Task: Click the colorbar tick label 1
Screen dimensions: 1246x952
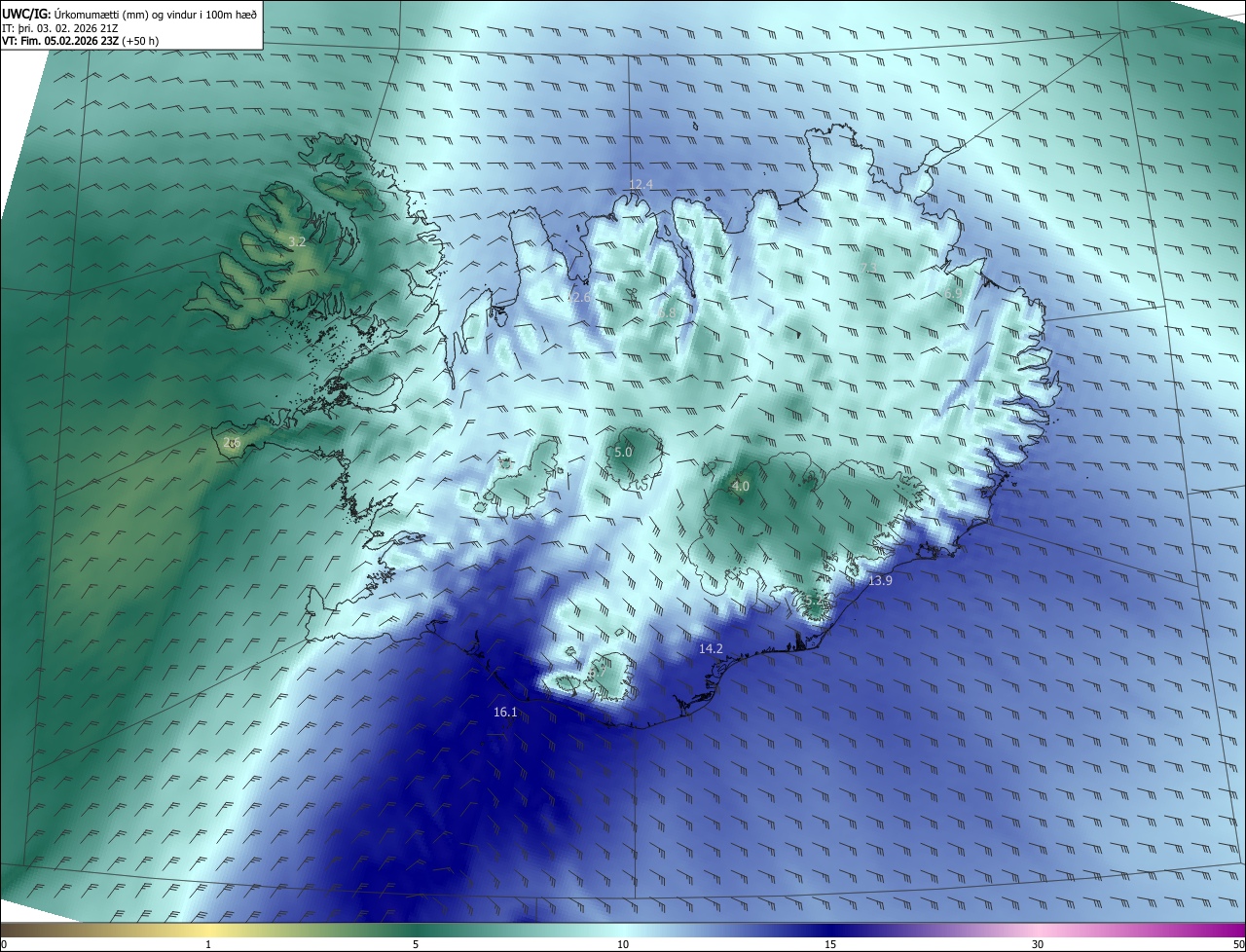Action: (208, 944)
